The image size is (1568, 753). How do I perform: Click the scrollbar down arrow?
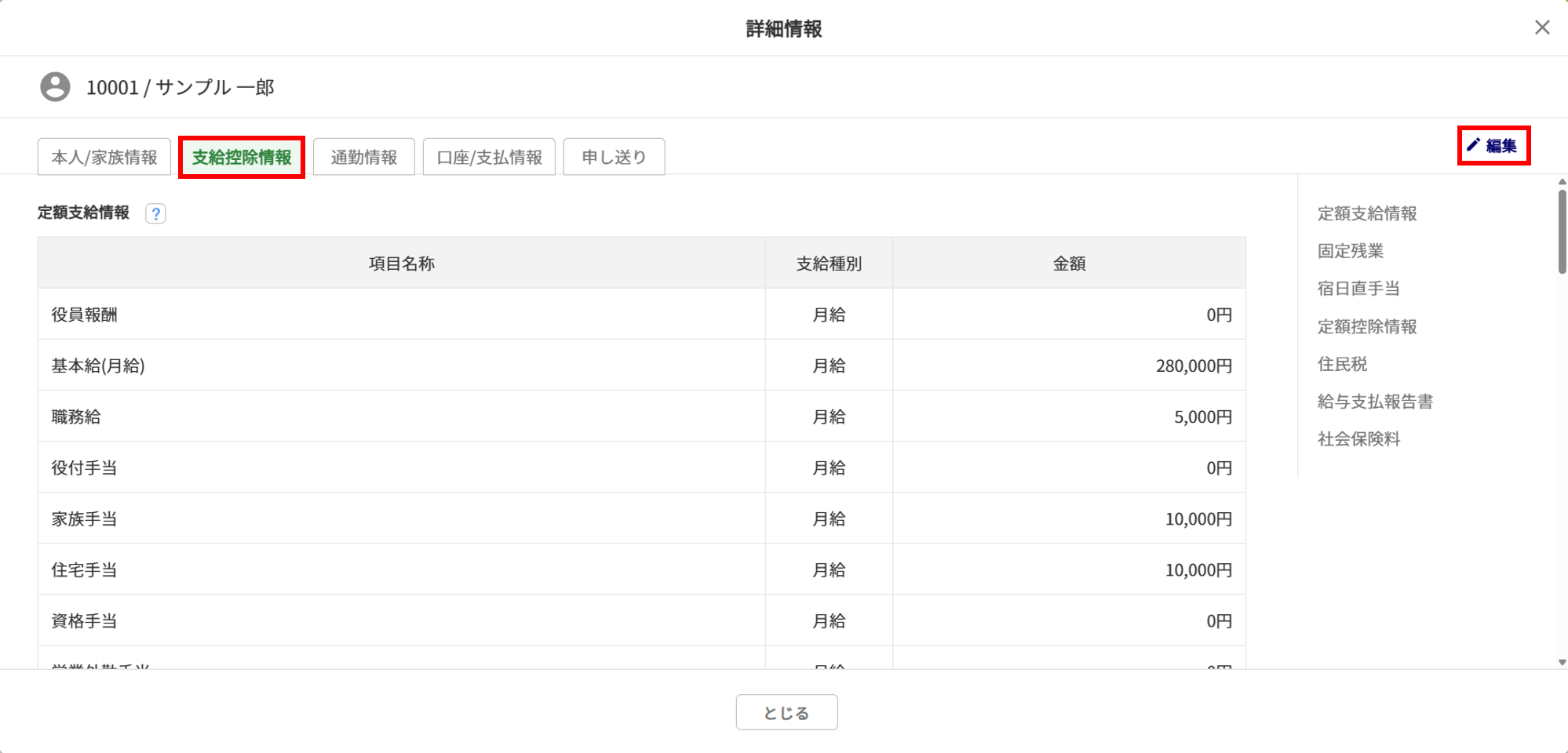(x=1562, y=663)
